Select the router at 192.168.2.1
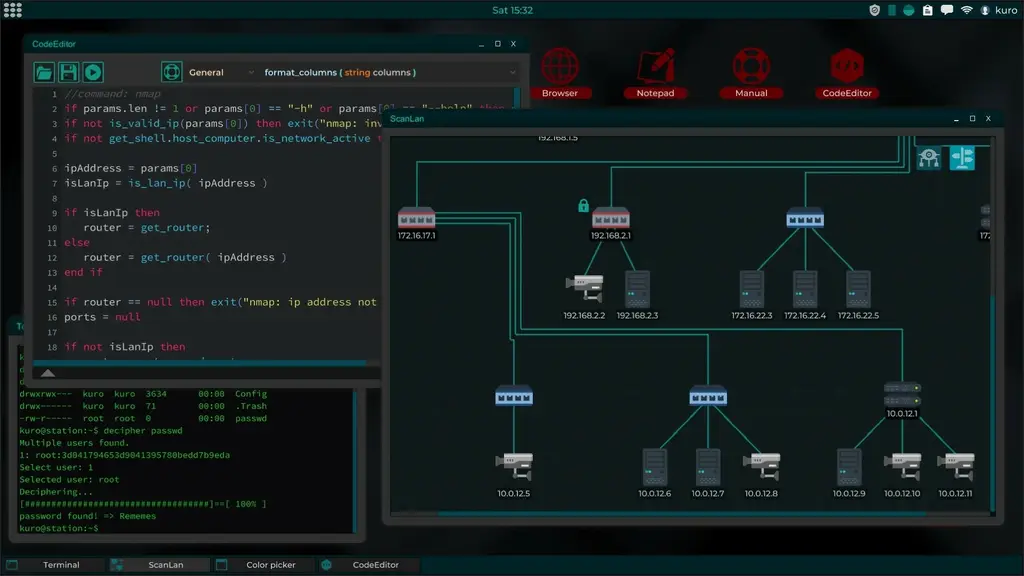The image size is (1024, 576). pos(610,218)
